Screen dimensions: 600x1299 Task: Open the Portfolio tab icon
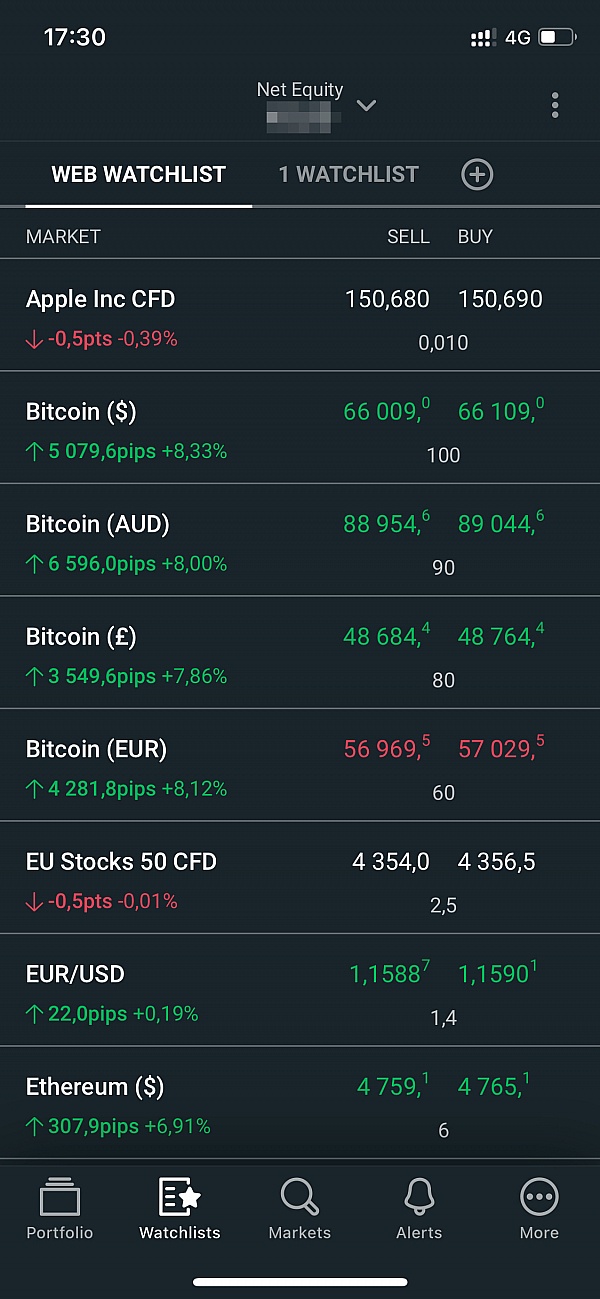point(59,1197)
